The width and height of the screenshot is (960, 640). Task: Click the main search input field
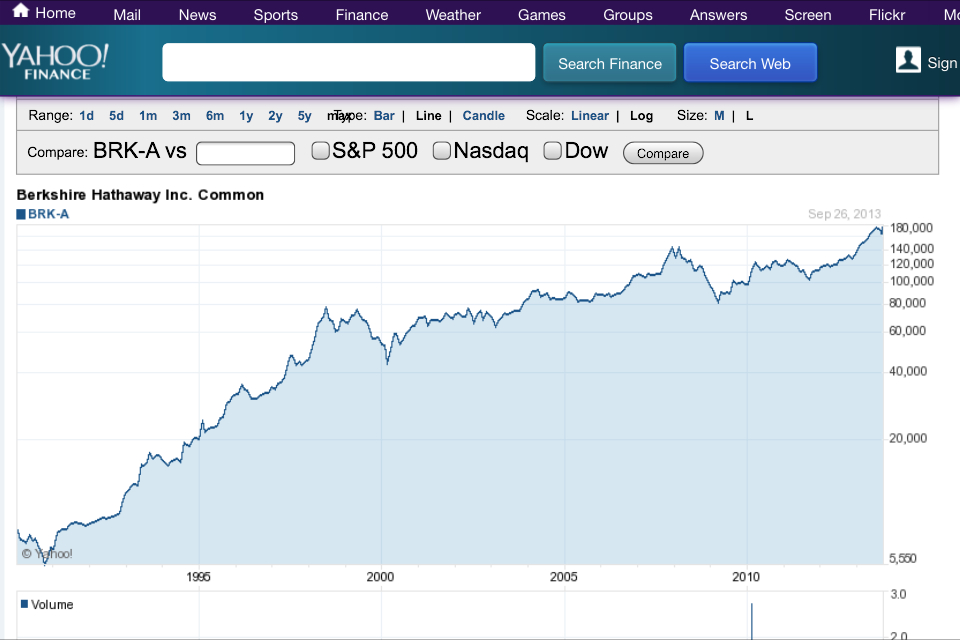coord(348,62)
